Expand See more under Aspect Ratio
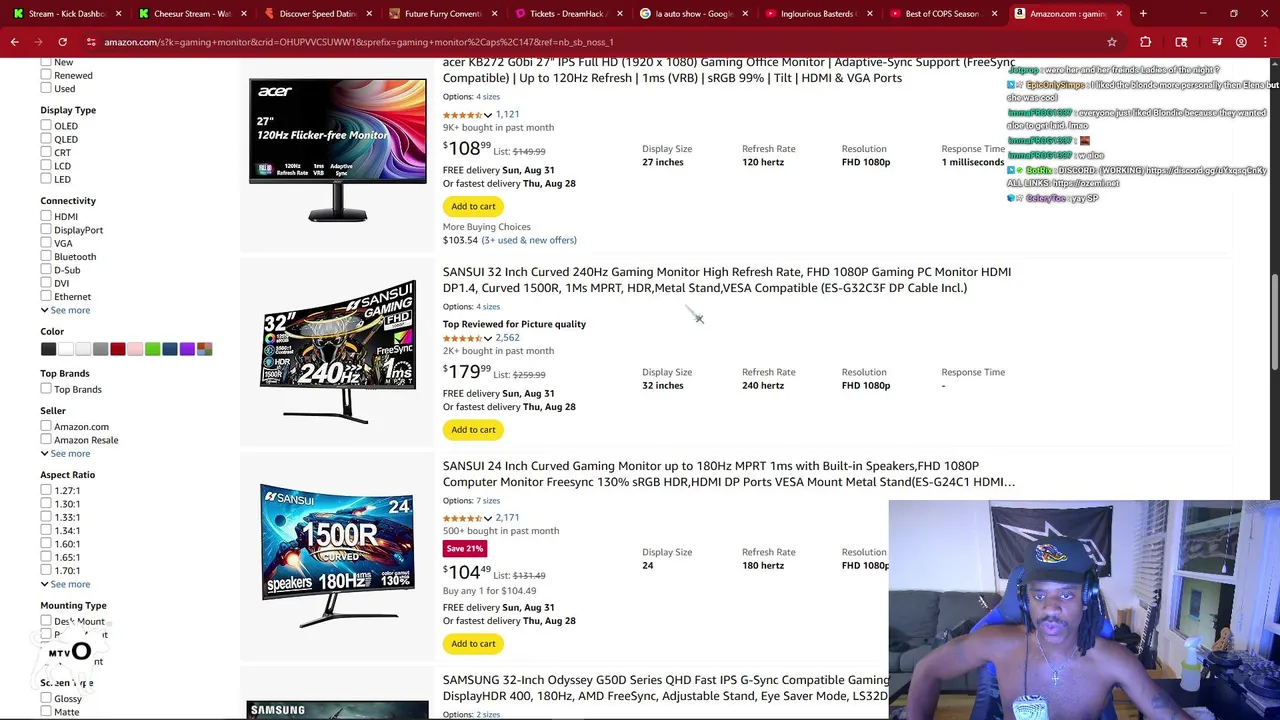Image resolution: width=1280 pixels, height=720 pixels. point(65,584)
